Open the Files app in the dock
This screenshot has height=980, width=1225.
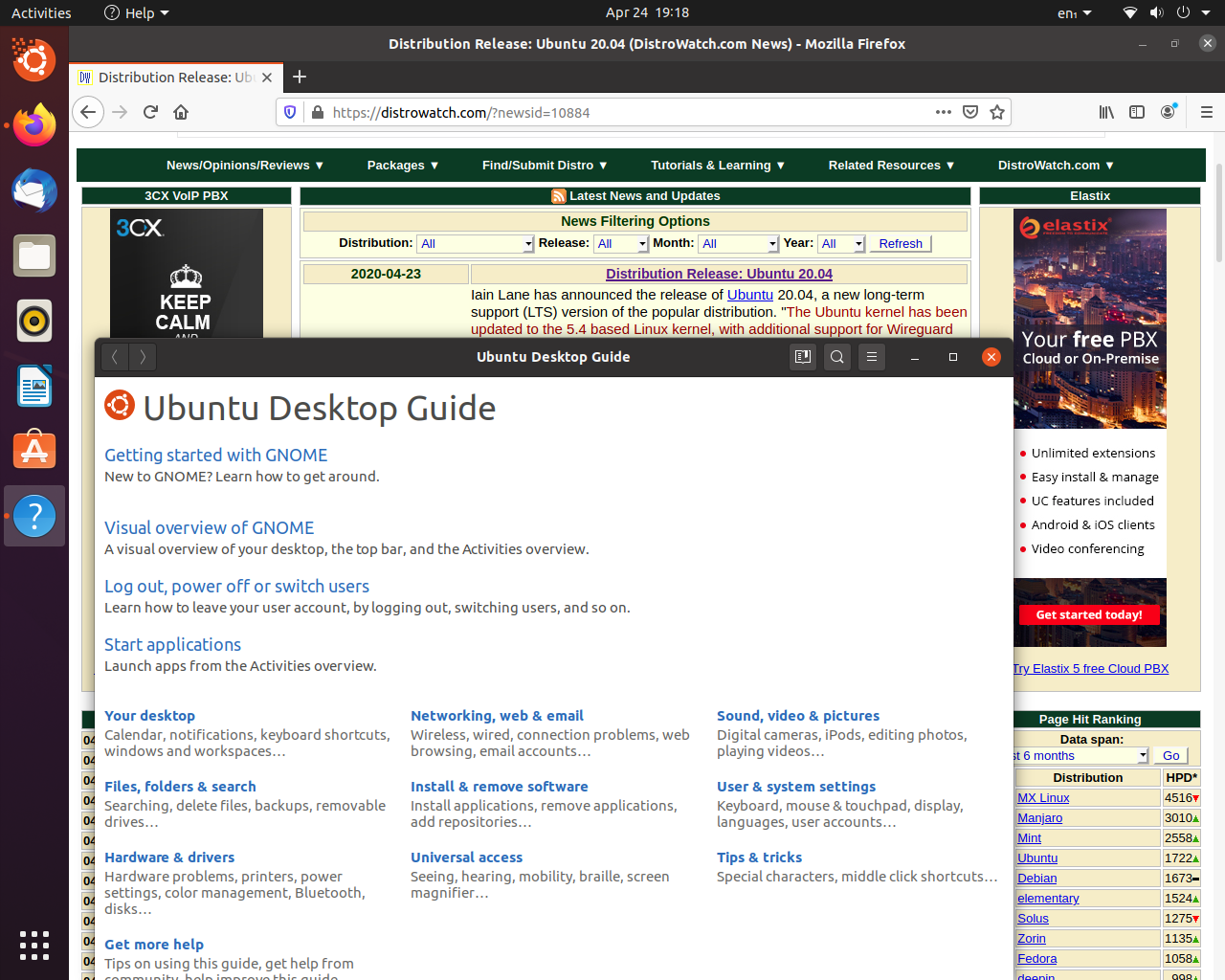(x=34, y=256)
